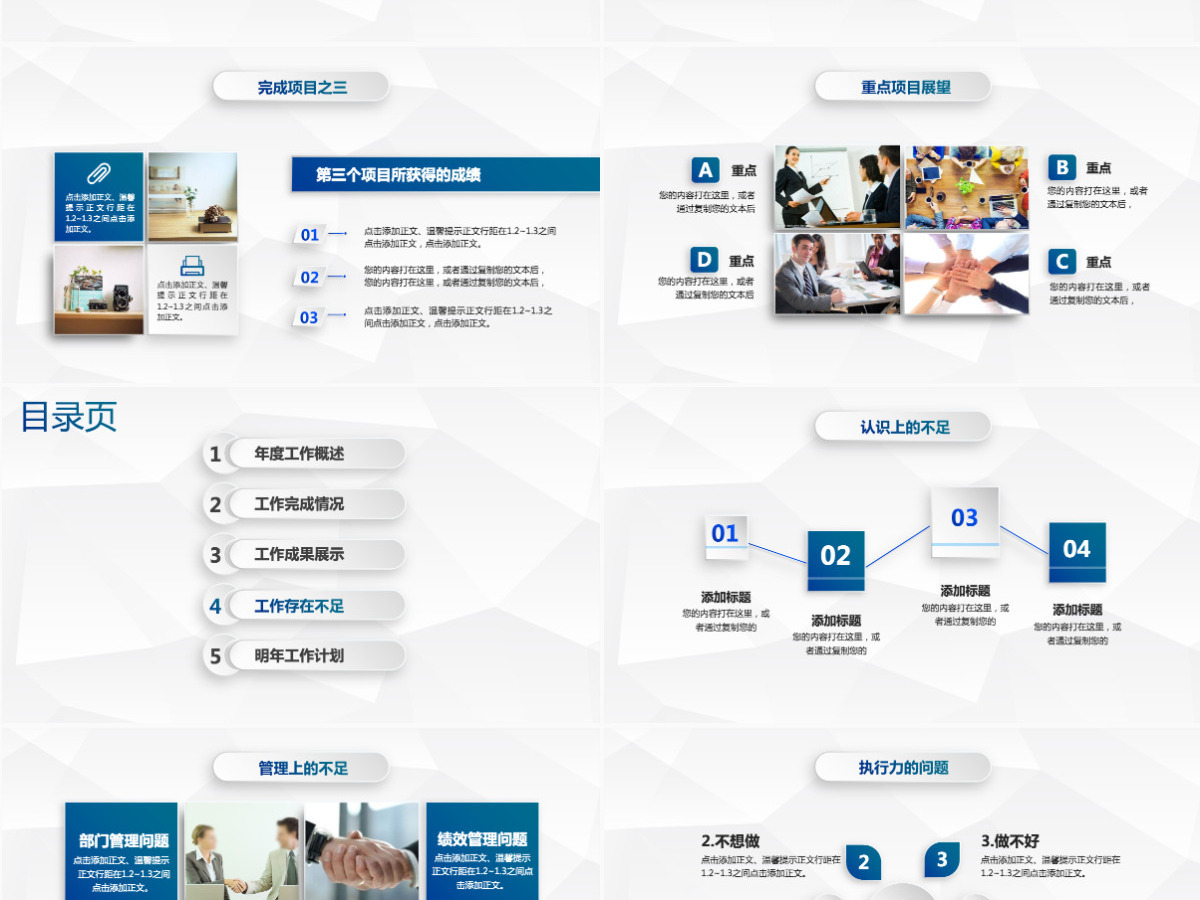Click number 2 badge near 不想做

pyautogui.click(x=864, y=863)
